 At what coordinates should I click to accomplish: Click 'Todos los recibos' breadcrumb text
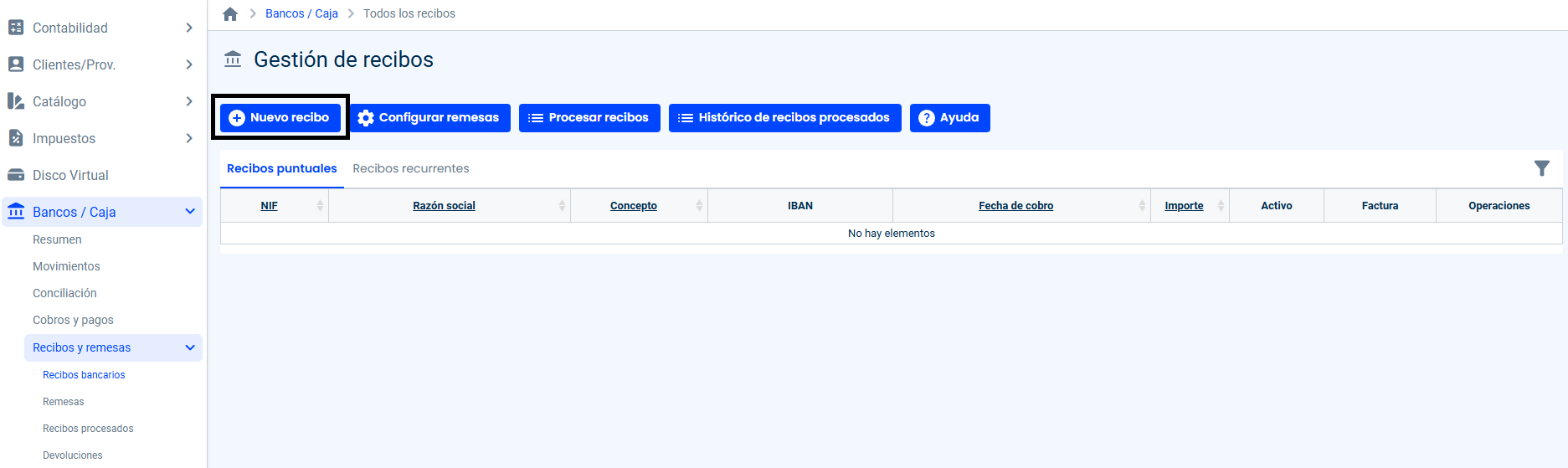409,13
